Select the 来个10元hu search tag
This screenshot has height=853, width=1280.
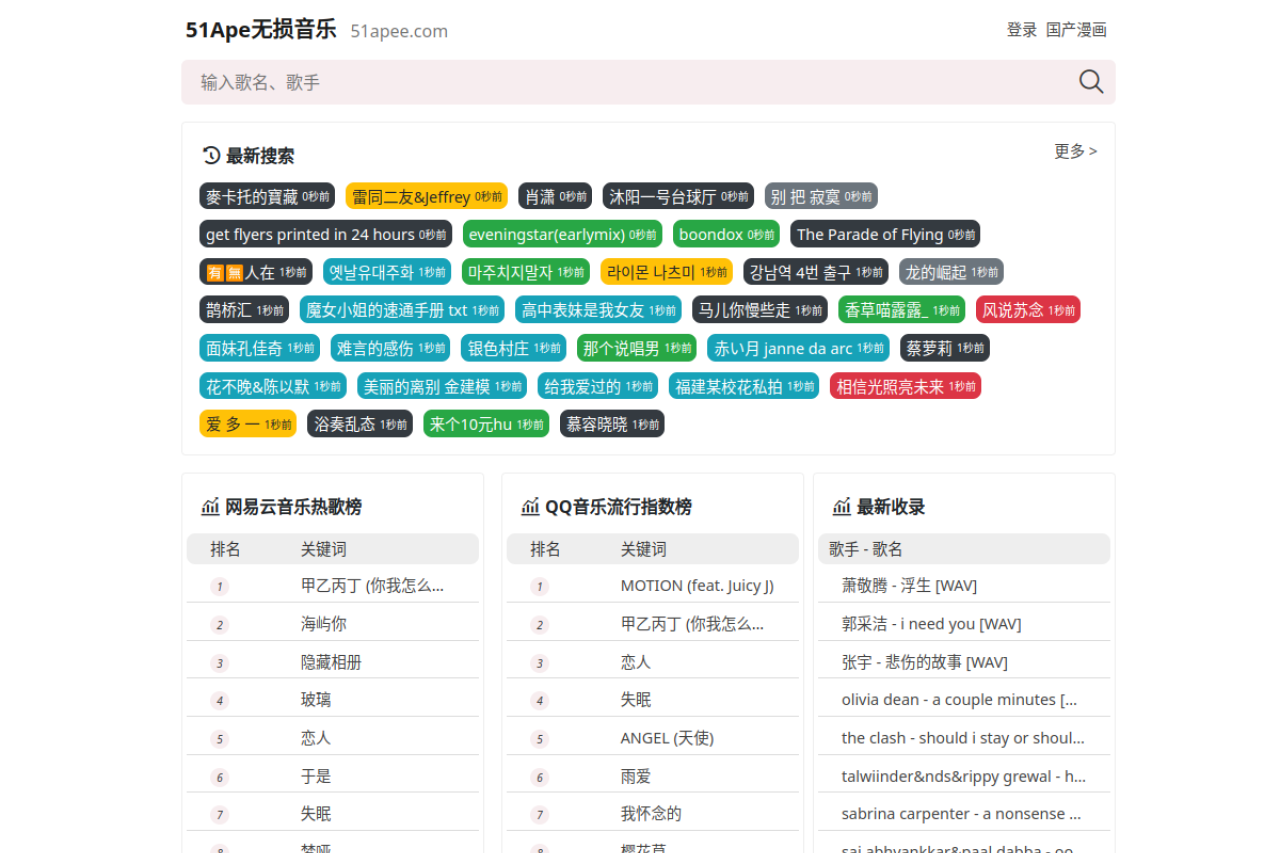pyautogui.click(x=486, y=424)
